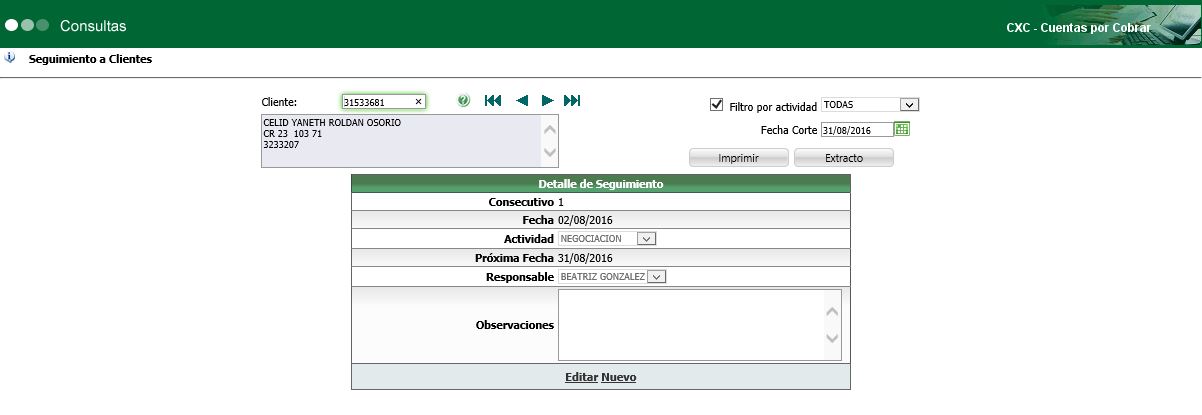This screenshot has width=1202, height=415.
Task: Open the Fecha Corte calendar picker
Action: tap(902, 129)
